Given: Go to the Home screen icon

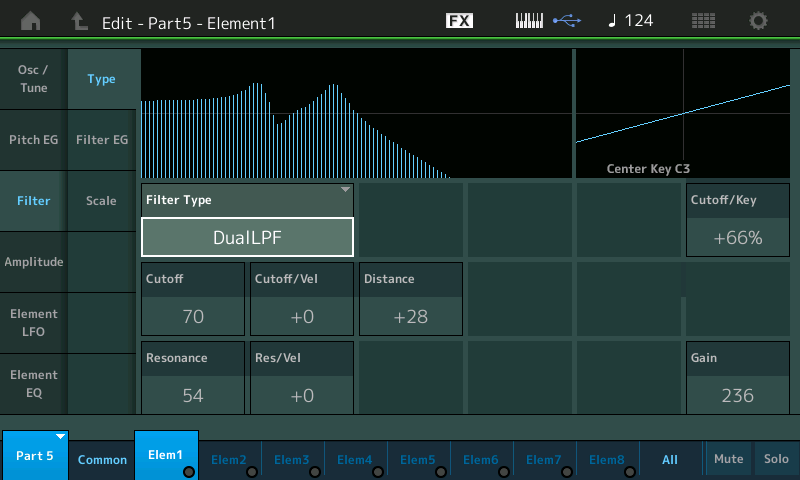Looking at the screenshot, I should [x=31, y=21].
